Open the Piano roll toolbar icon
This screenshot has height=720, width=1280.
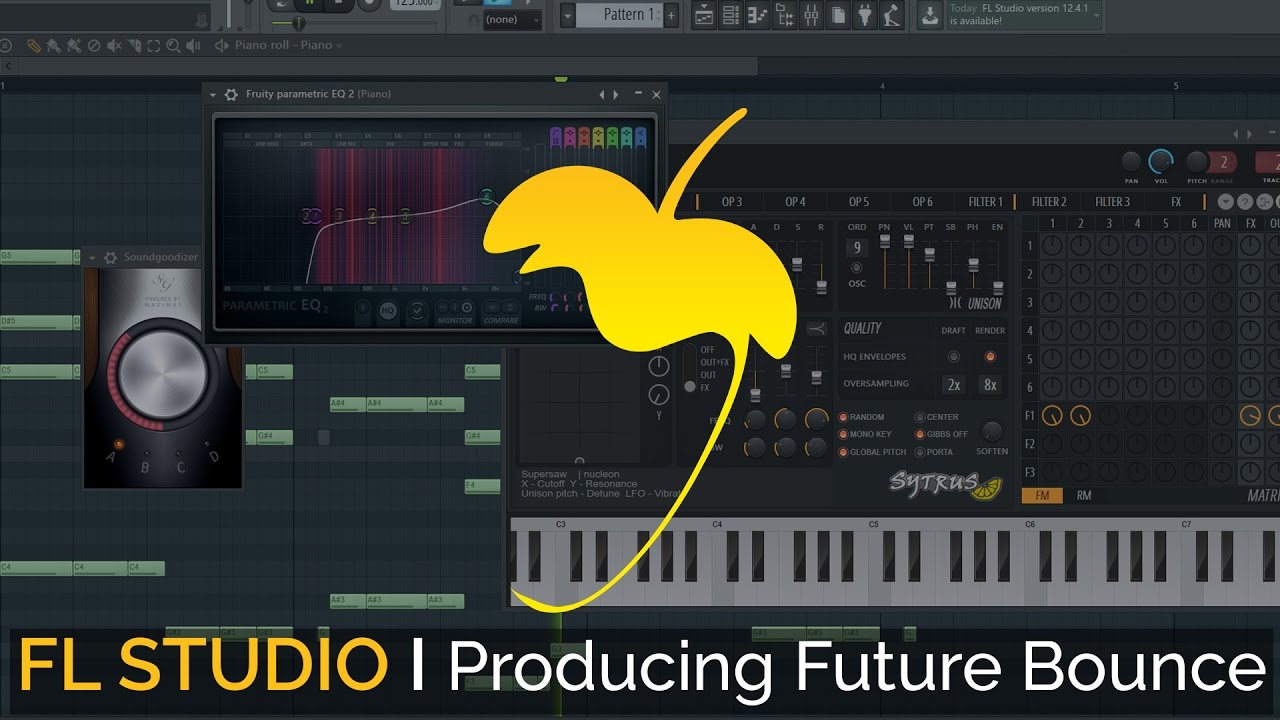(759, 15)
